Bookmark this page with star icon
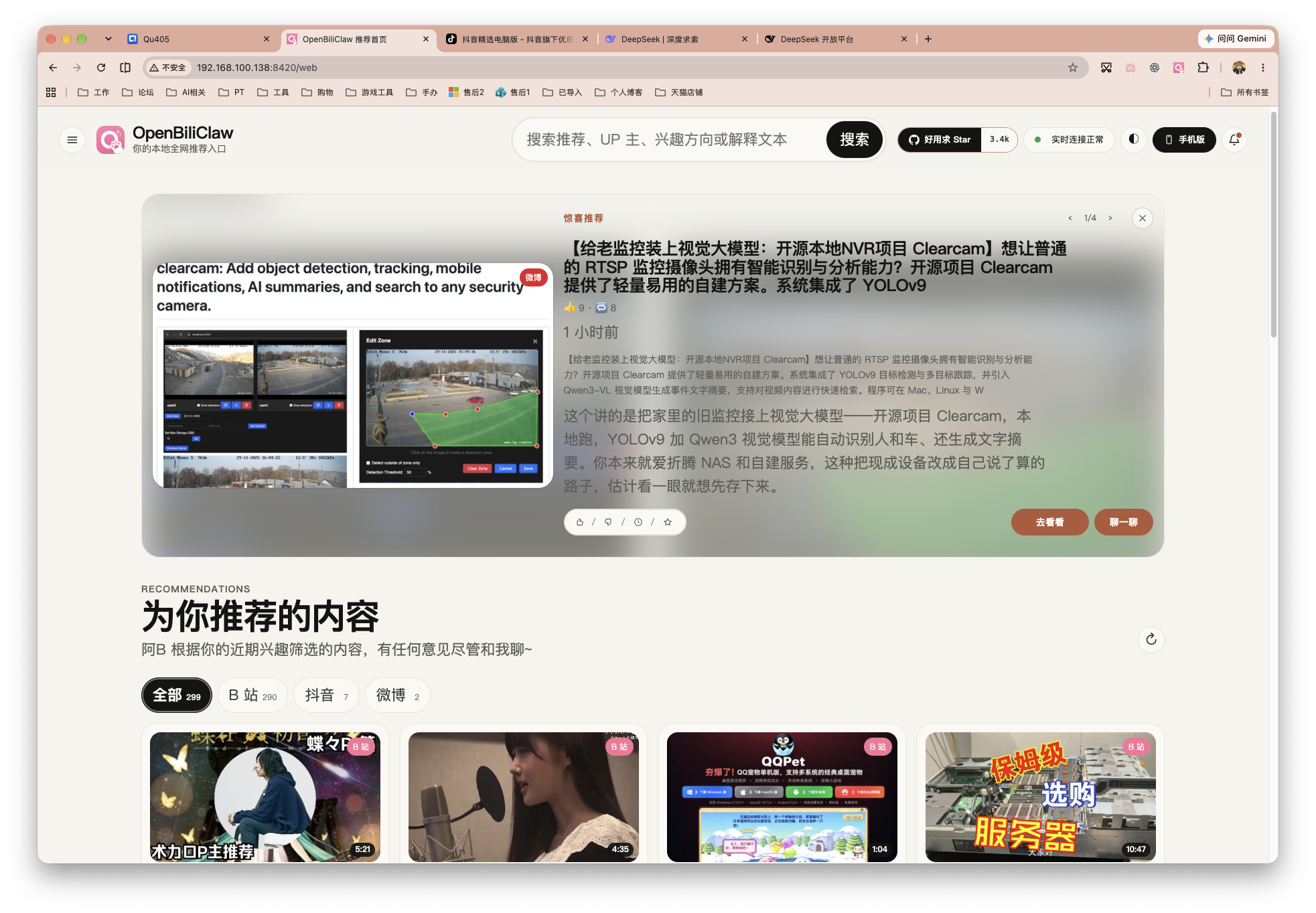Image resolution: width=1316 pixels, height=913 pixels. pos(1073,68)
